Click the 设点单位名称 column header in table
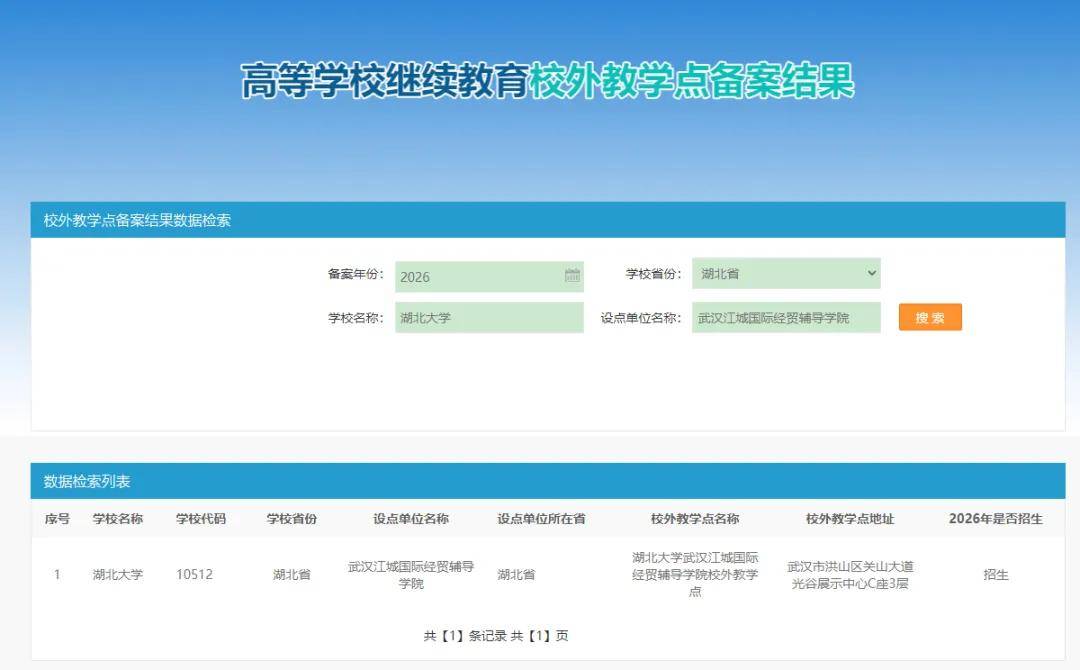 click(411, 519)
